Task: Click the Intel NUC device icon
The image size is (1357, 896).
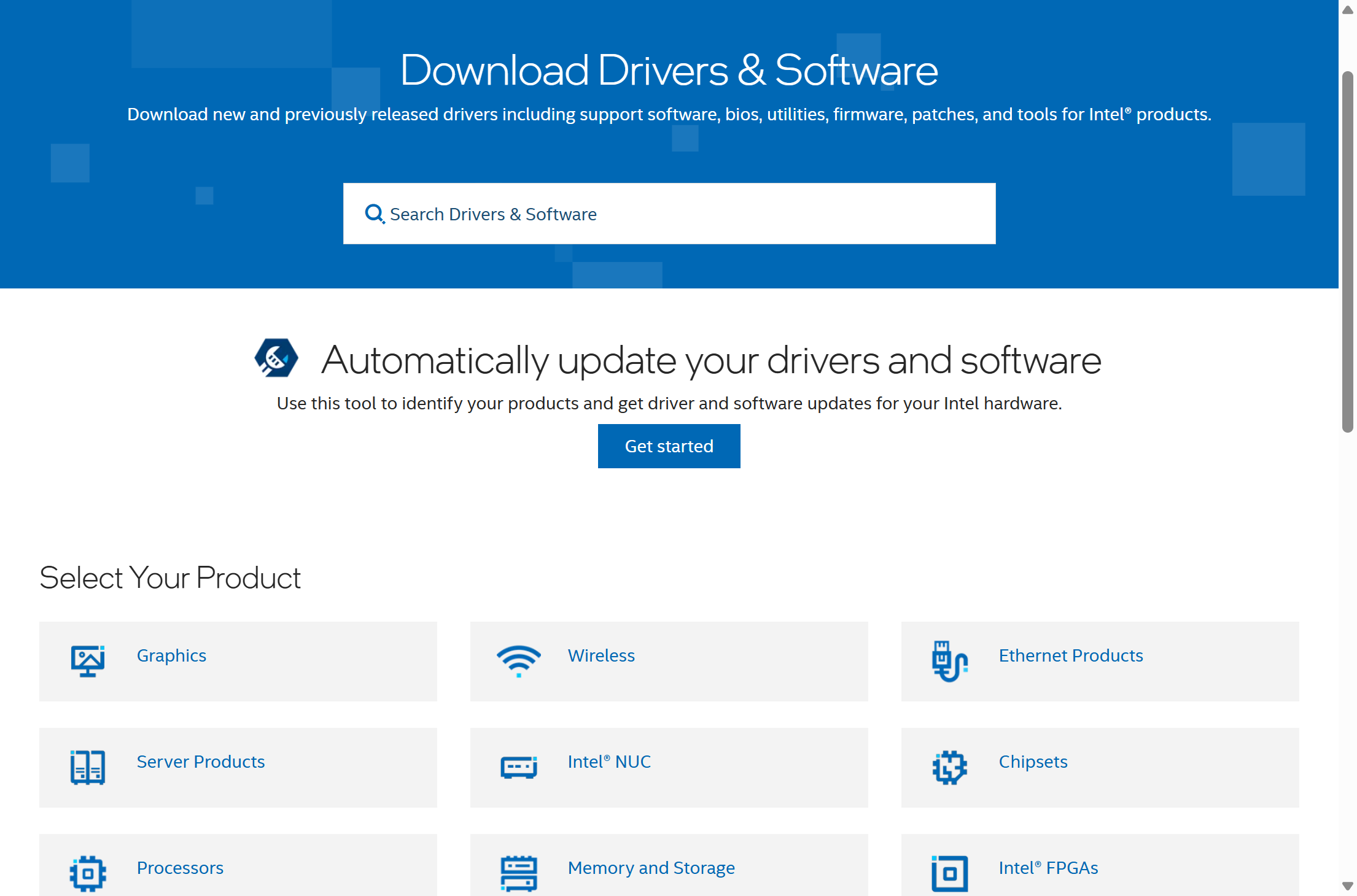Action: click(x=519, y=767)
